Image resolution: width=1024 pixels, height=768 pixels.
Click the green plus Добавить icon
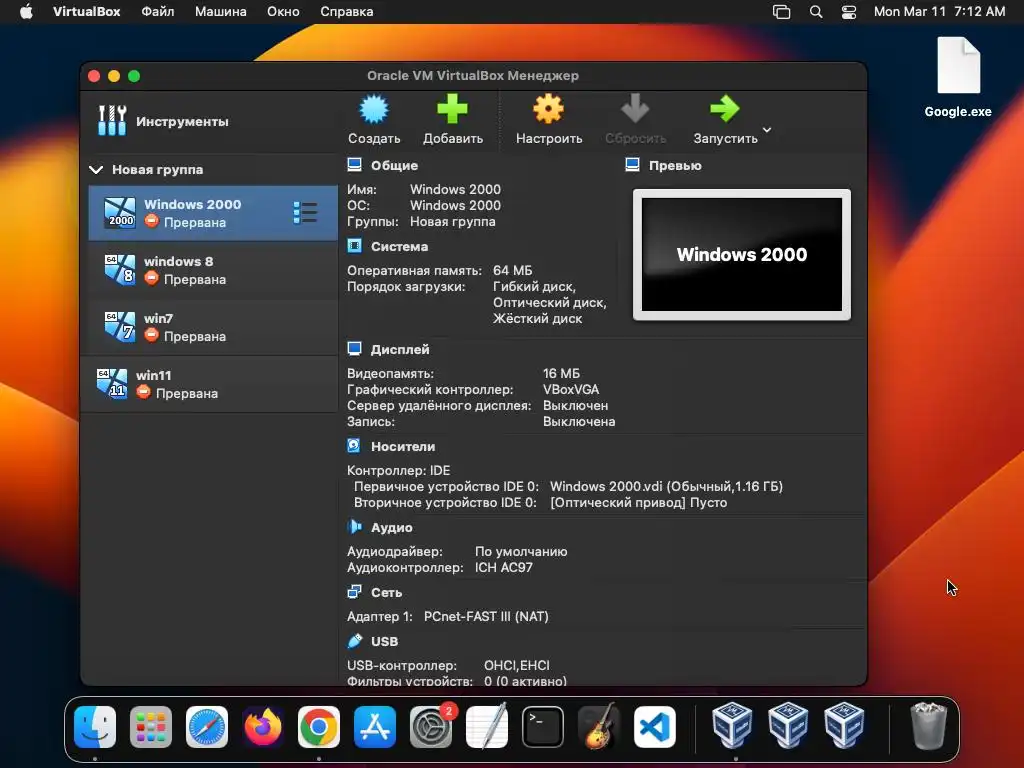coord(452,109)
